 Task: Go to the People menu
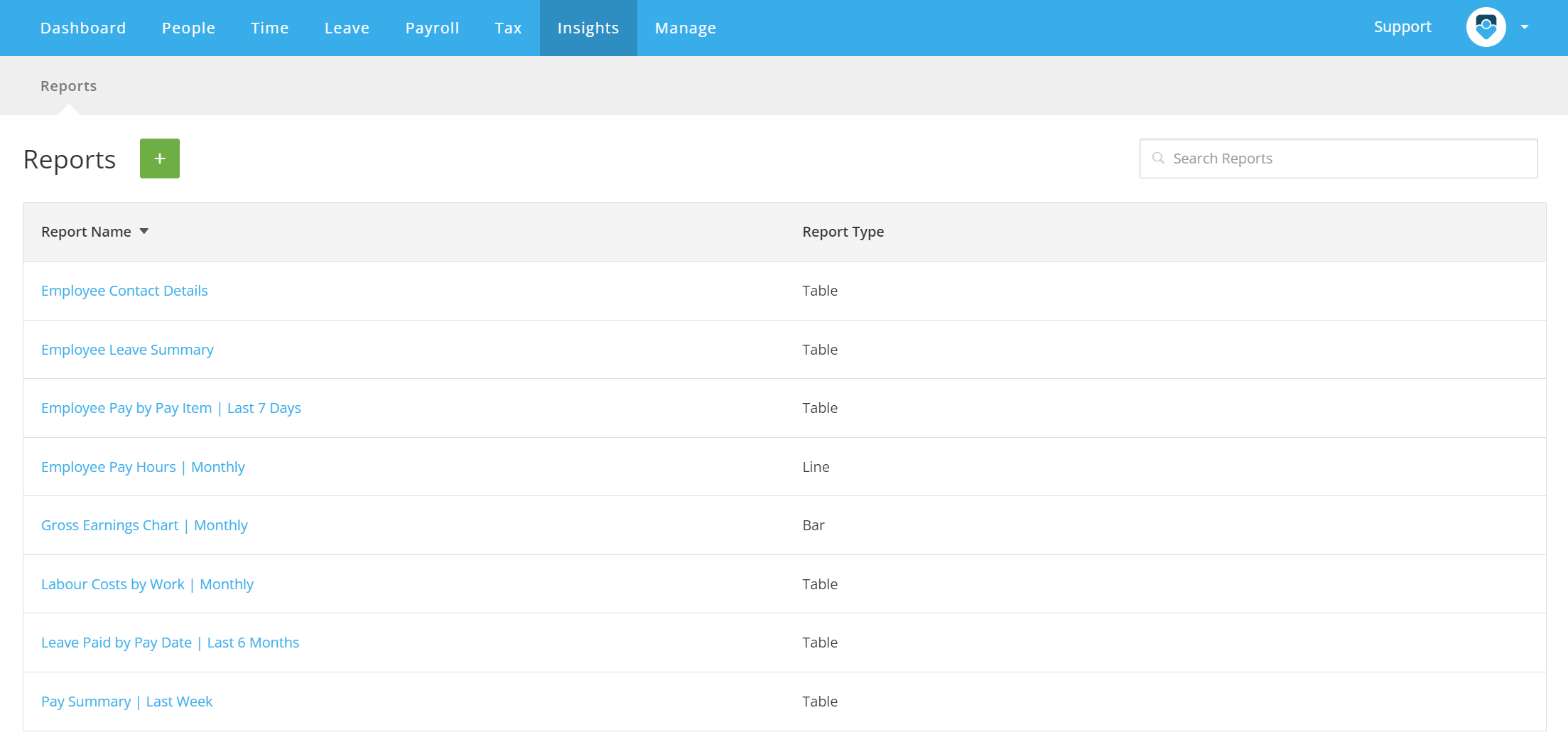coord(188,28)
